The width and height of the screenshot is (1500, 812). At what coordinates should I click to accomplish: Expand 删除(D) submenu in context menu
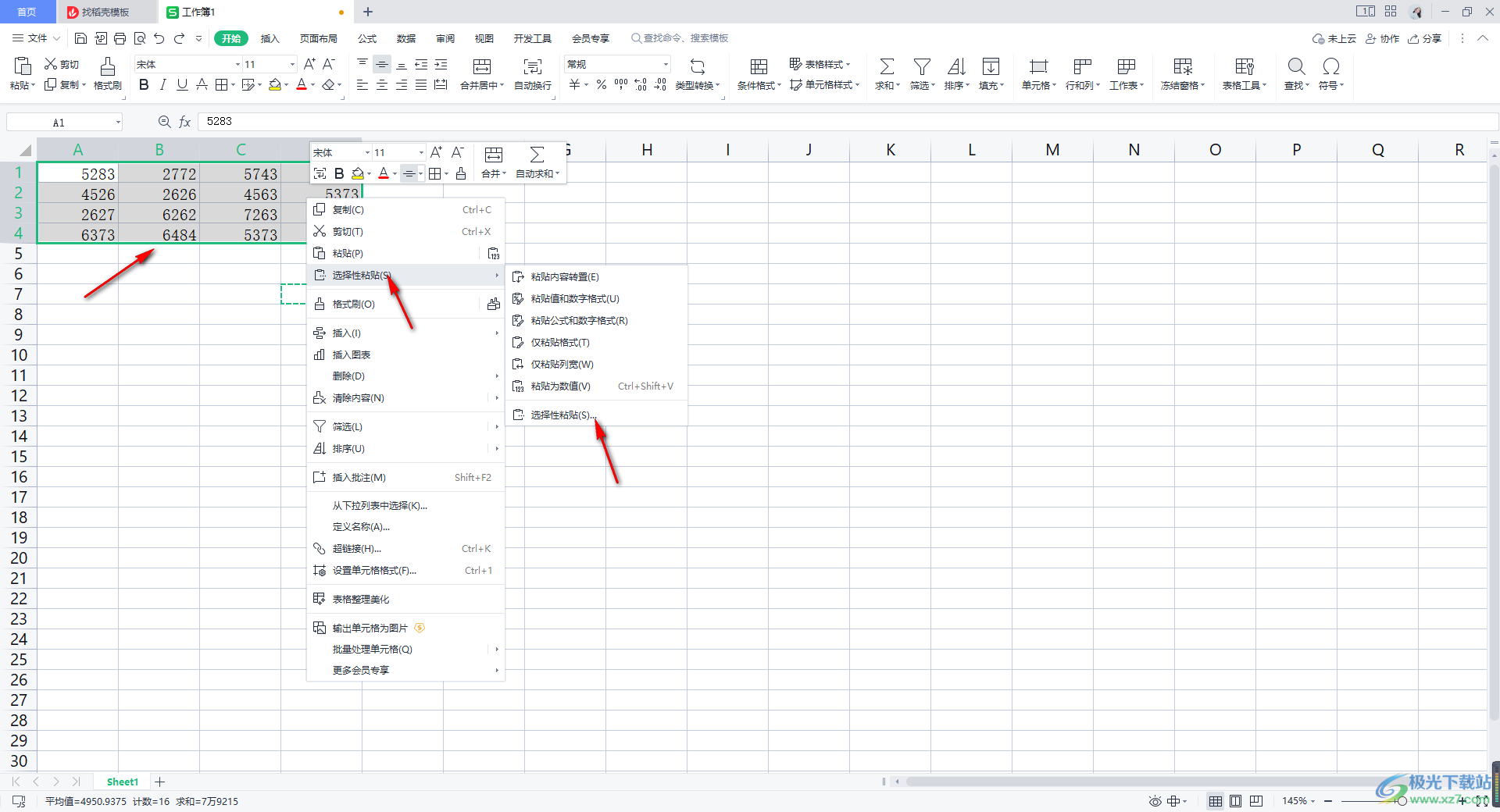405,376
